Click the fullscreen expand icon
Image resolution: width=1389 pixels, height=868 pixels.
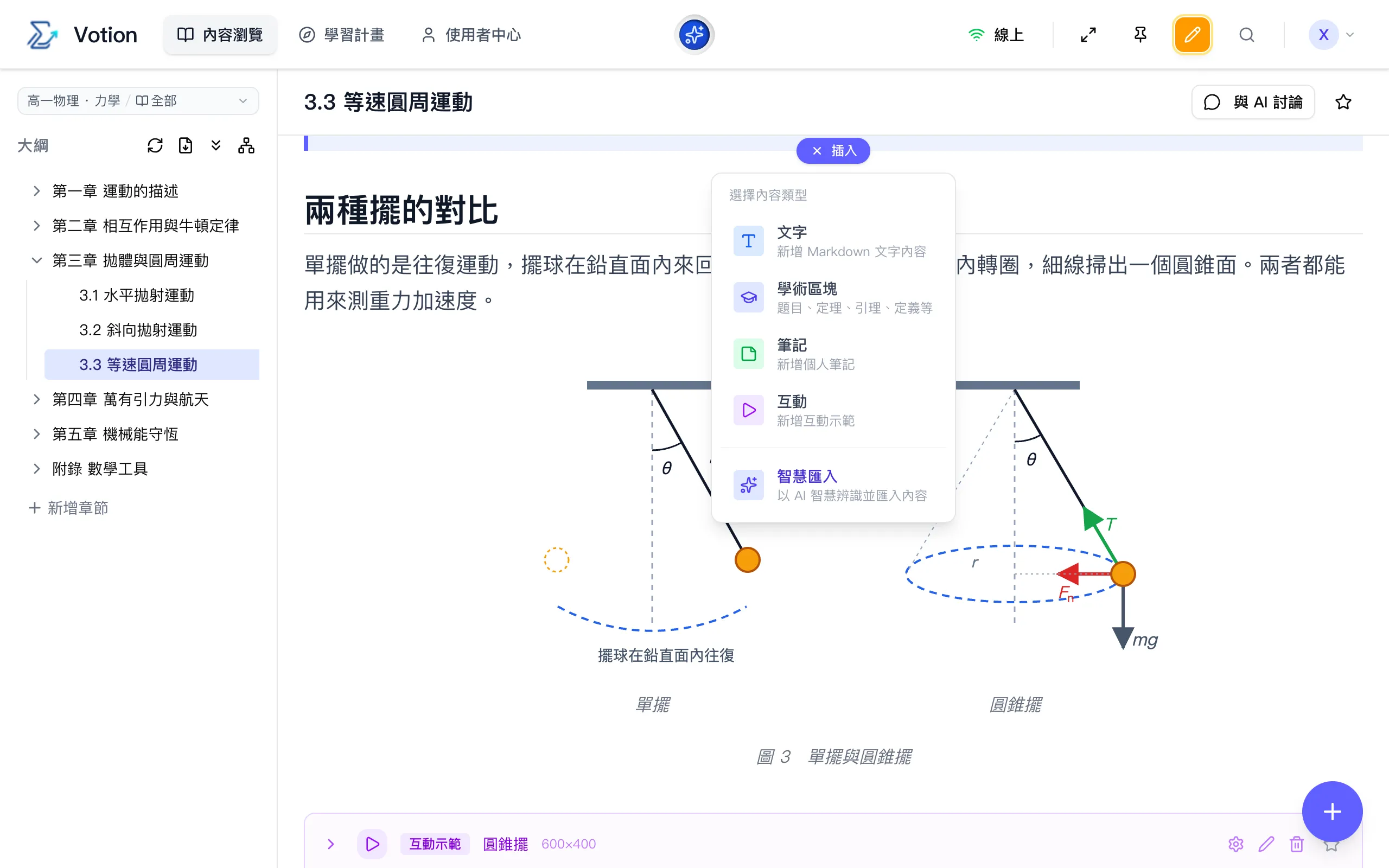click(x=1088, y=35)
